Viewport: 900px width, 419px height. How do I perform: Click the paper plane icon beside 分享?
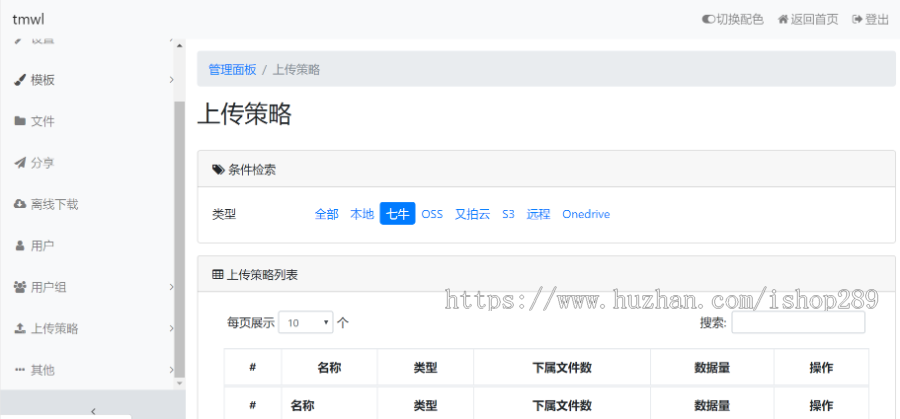[x=20, y=163]
